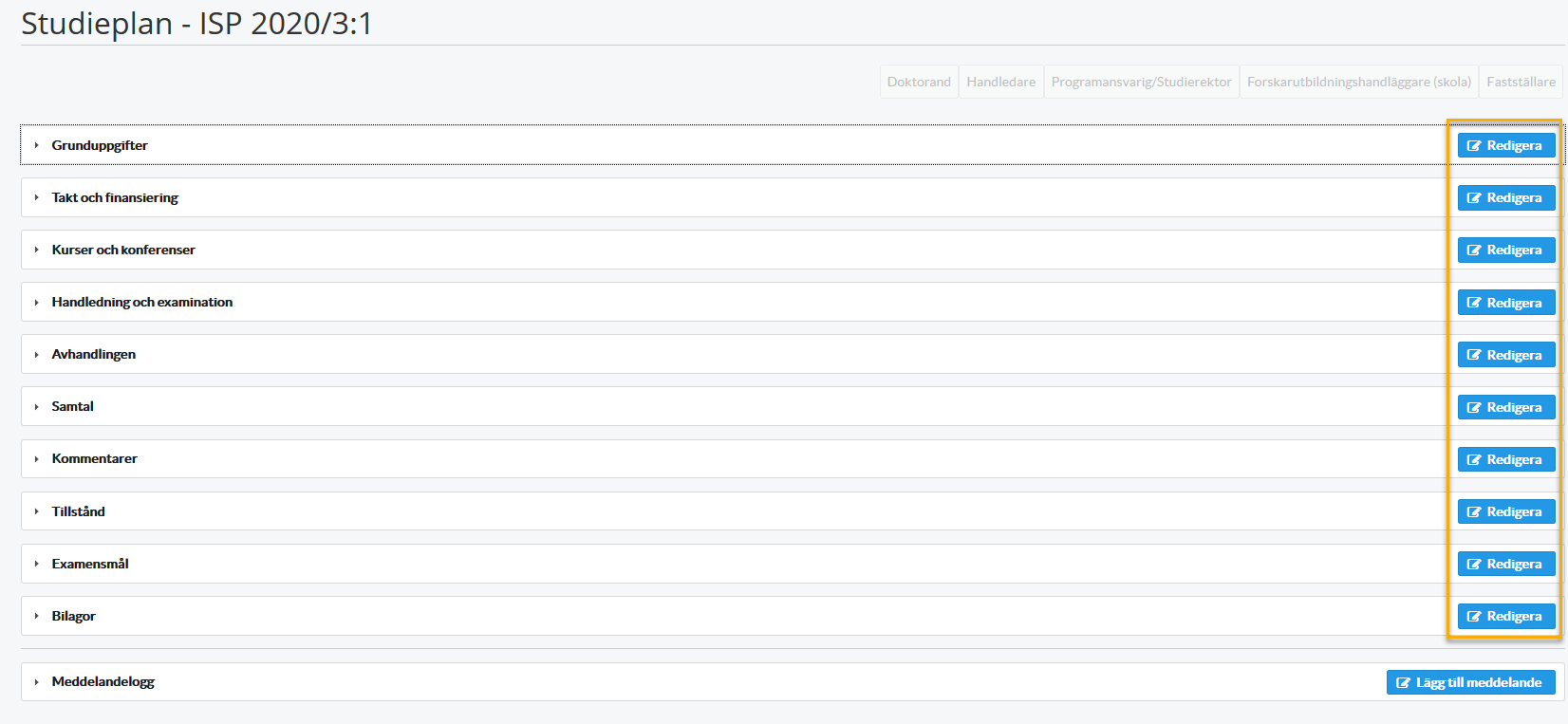Click Redigera for Kommentarer row
The image size is (1568, 724).
(1506, 459)
